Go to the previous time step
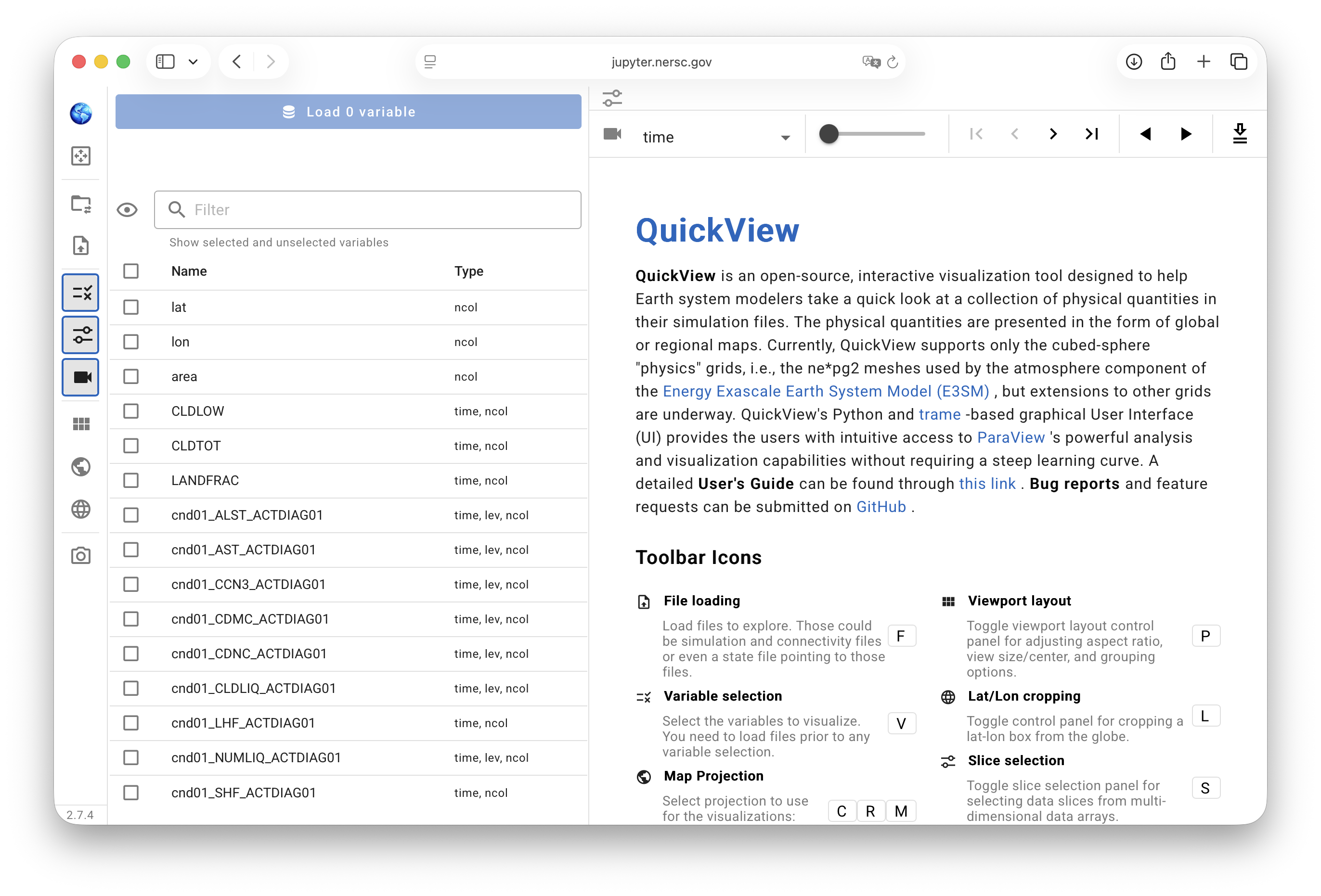The height and width of the screenshot is (896, 1321). [x=1015, y=134]
